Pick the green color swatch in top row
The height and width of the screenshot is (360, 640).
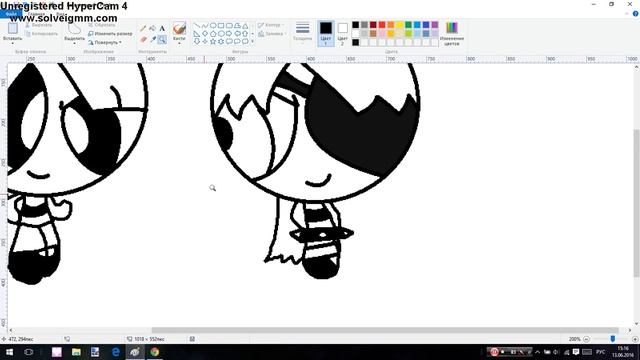408,25
